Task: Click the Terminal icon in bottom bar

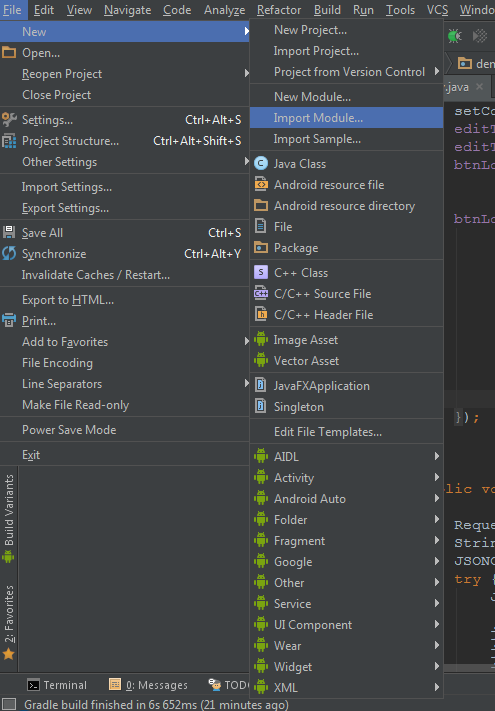Action: (33, 685)
